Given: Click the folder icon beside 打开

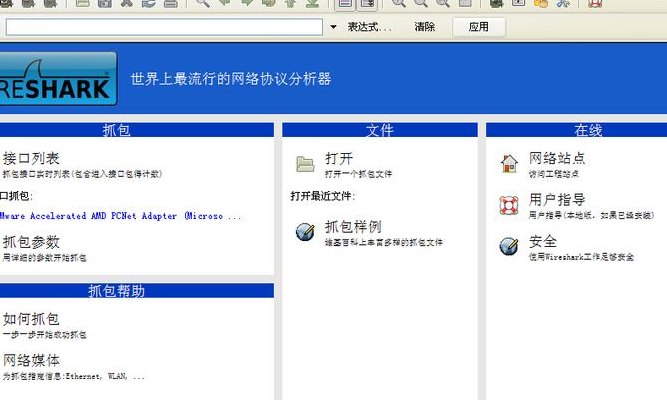Looking at the screenshot, I should click(305, 164).
